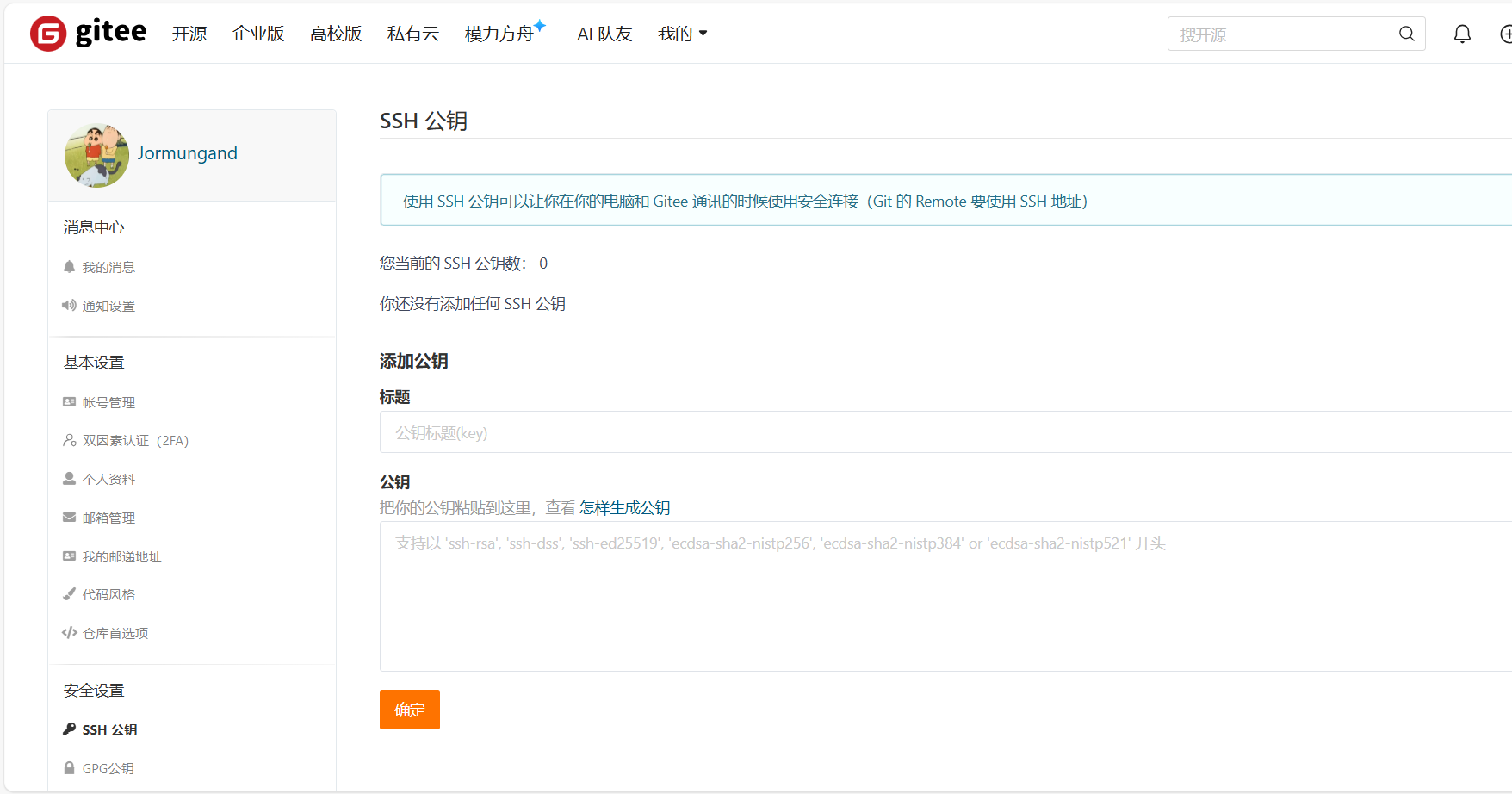Viewport: 1512px width, 794px height.
Task: Click the search magnifier icon
Action: [1407, 34]
